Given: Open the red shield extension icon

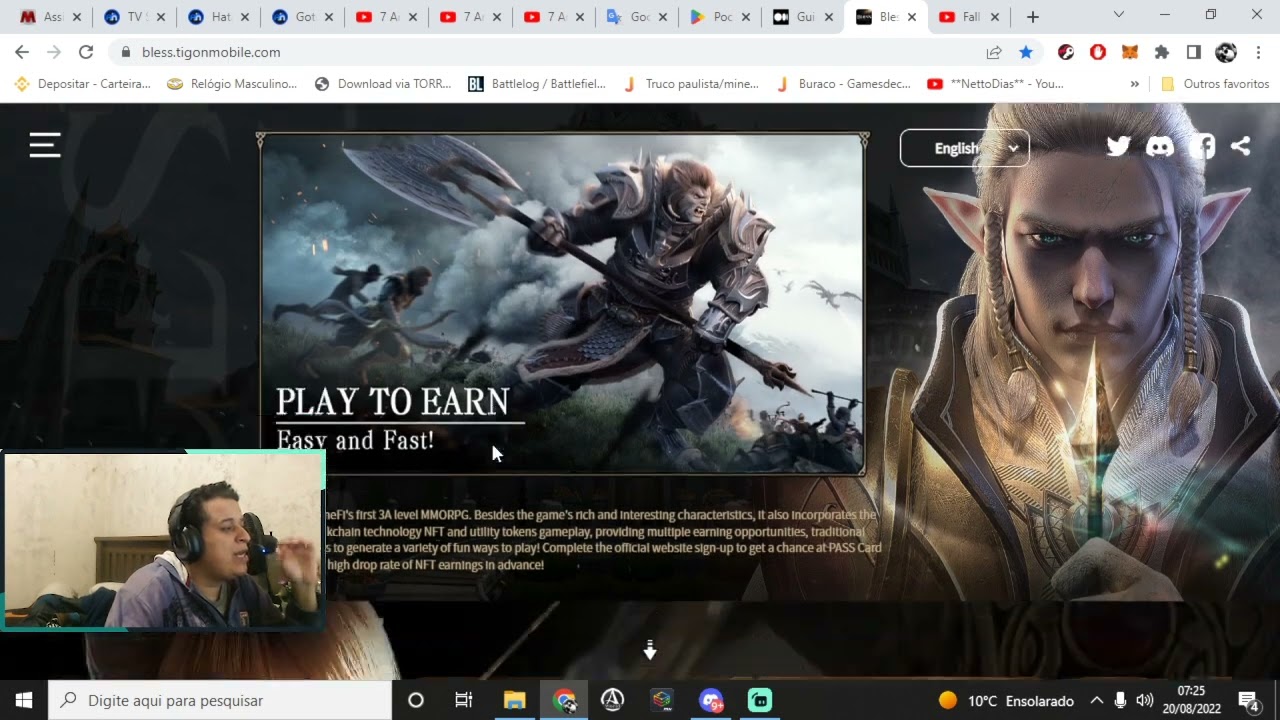Looking at the screenshot, I should click(1098, 52).
